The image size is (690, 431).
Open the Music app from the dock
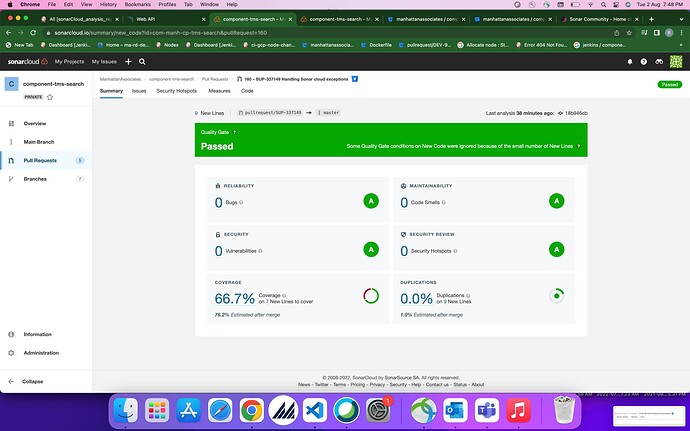pyautogui.click(x=518, y=410)
